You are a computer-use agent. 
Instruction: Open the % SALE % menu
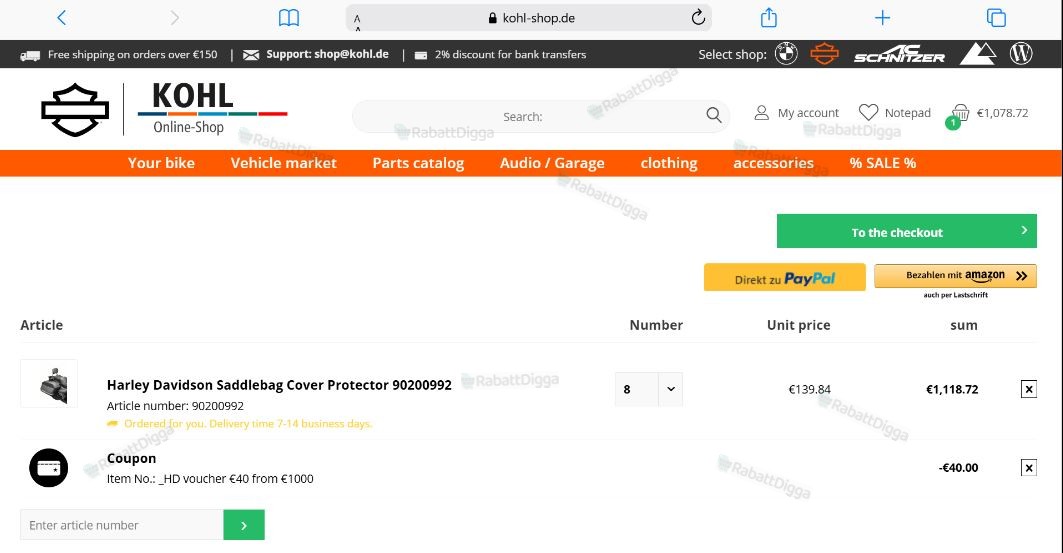point(883,163)
